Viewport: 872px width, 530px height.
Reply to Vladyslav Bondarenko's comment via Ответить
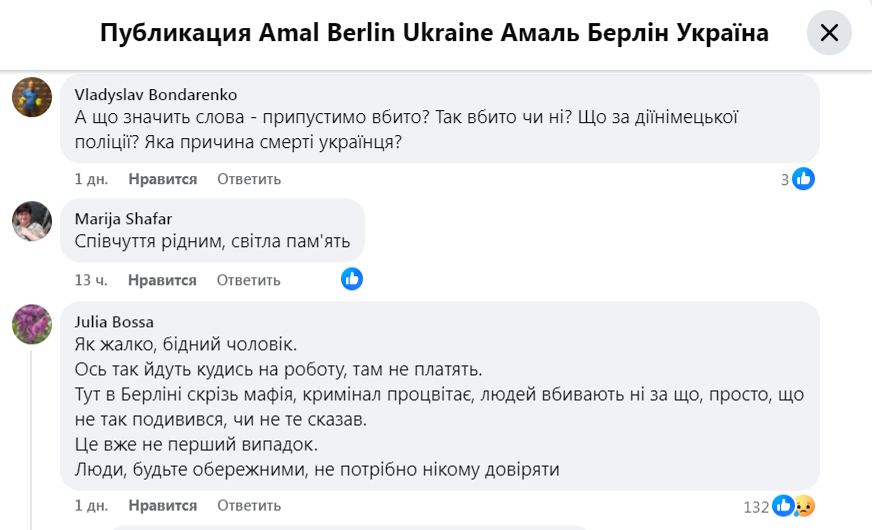pyautogui.click(x=249, y=179)
